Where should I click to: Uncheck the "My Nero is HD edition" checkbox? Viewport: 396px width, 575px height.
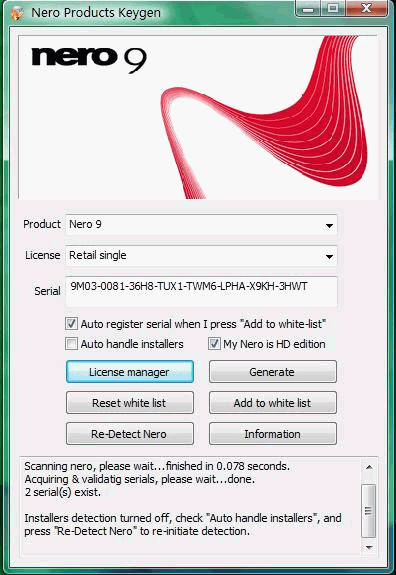[x=214, y=344]
